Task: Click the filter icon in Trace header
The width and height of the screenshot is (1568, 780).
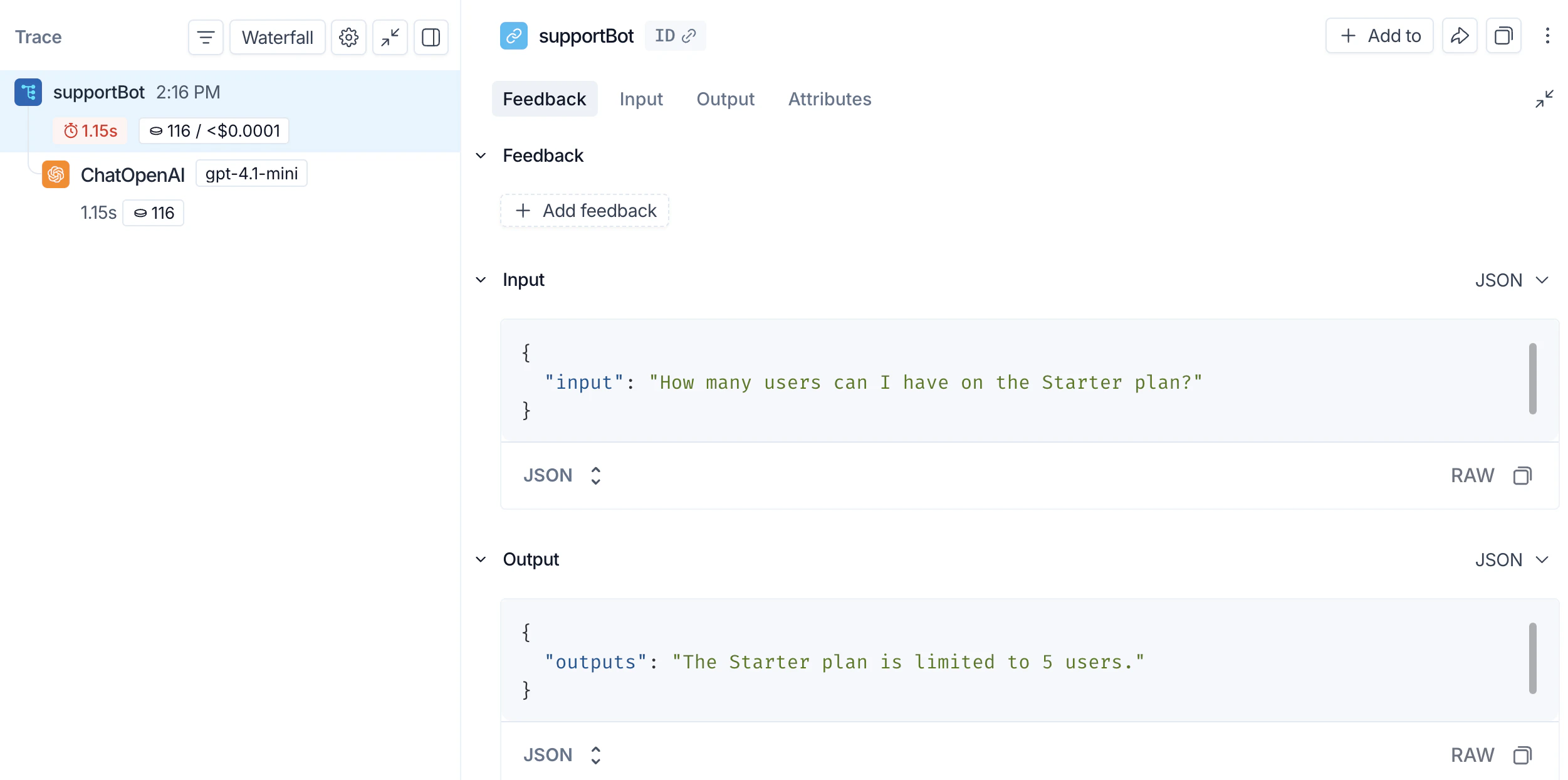Action: click(x=206, y=38)
